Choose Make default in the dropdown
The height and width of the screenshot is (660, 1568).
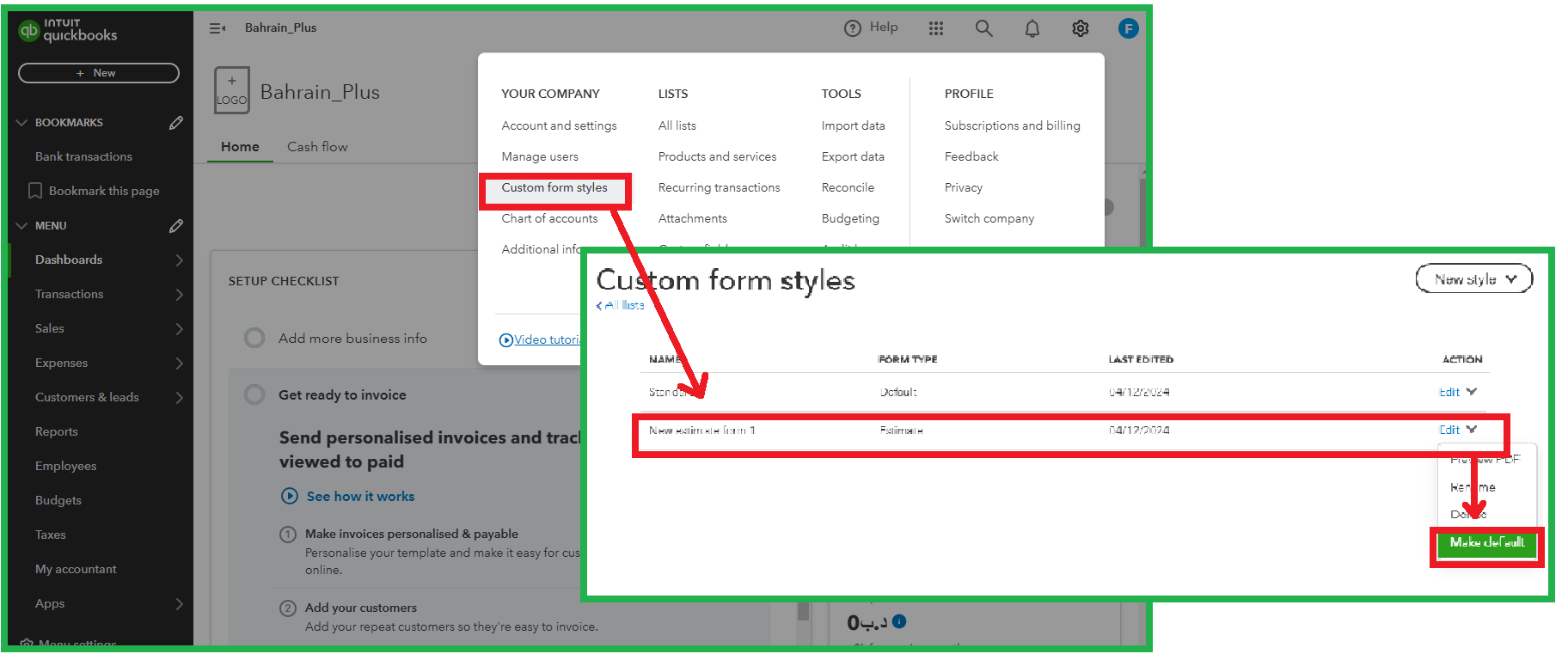tap(1487, 542)
